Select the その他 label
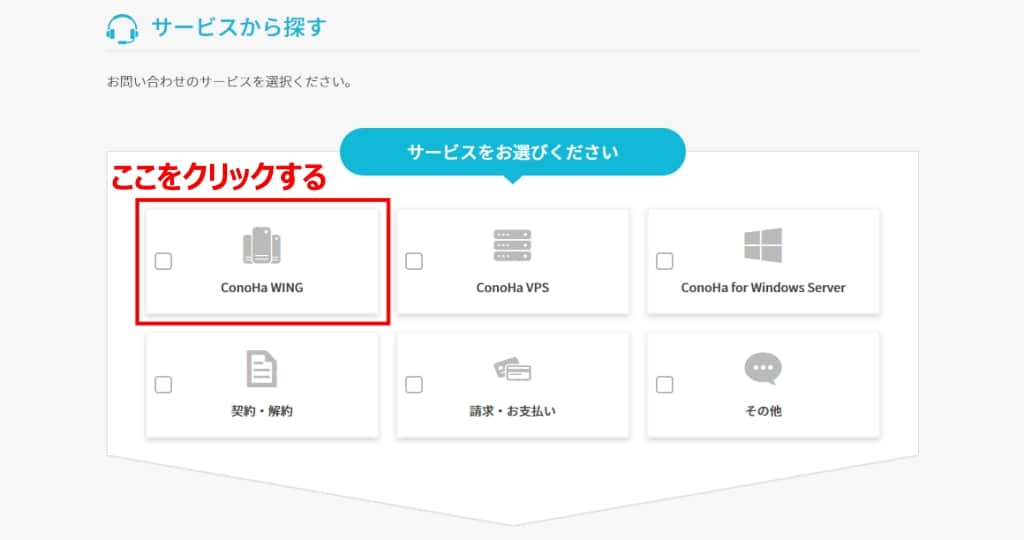Viewport: 1024px width, 540px height. (x=763, y=411)
